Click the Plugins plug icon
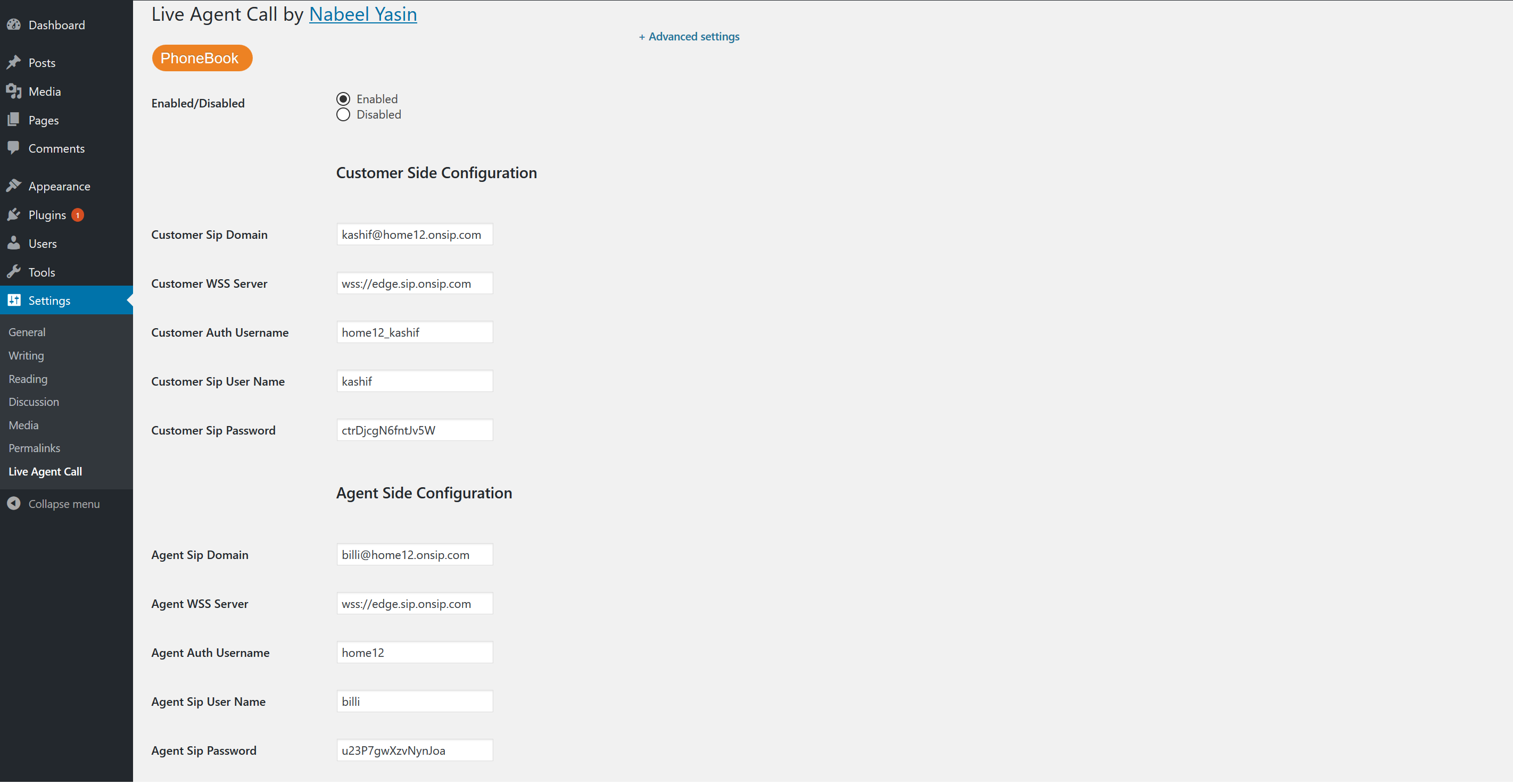This screenshot has width=1513, height=784. click(13, 215)
